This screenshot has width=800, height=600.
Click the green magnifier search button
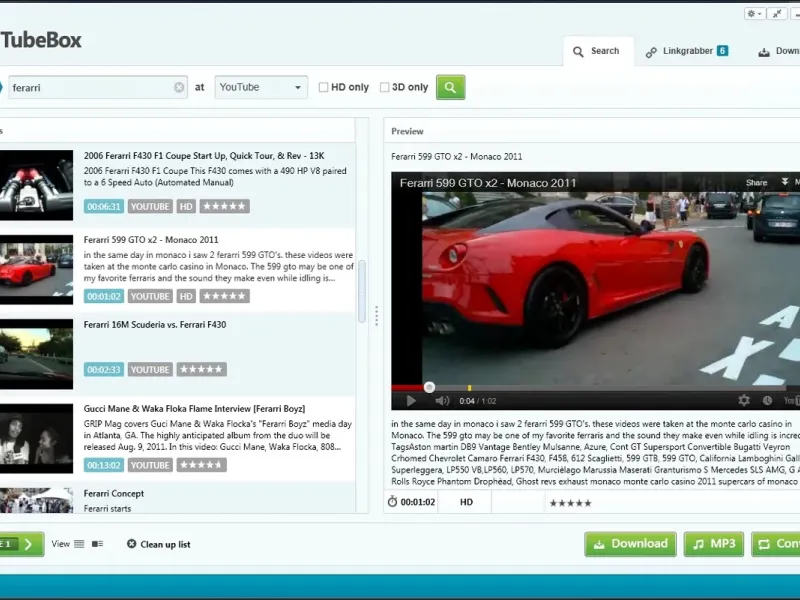[450, 88]
